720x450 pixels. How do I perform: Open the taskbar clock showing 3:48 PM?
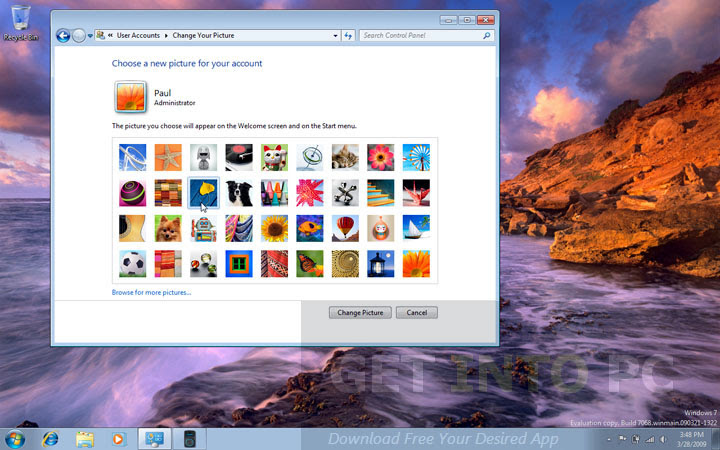(692, 439)
